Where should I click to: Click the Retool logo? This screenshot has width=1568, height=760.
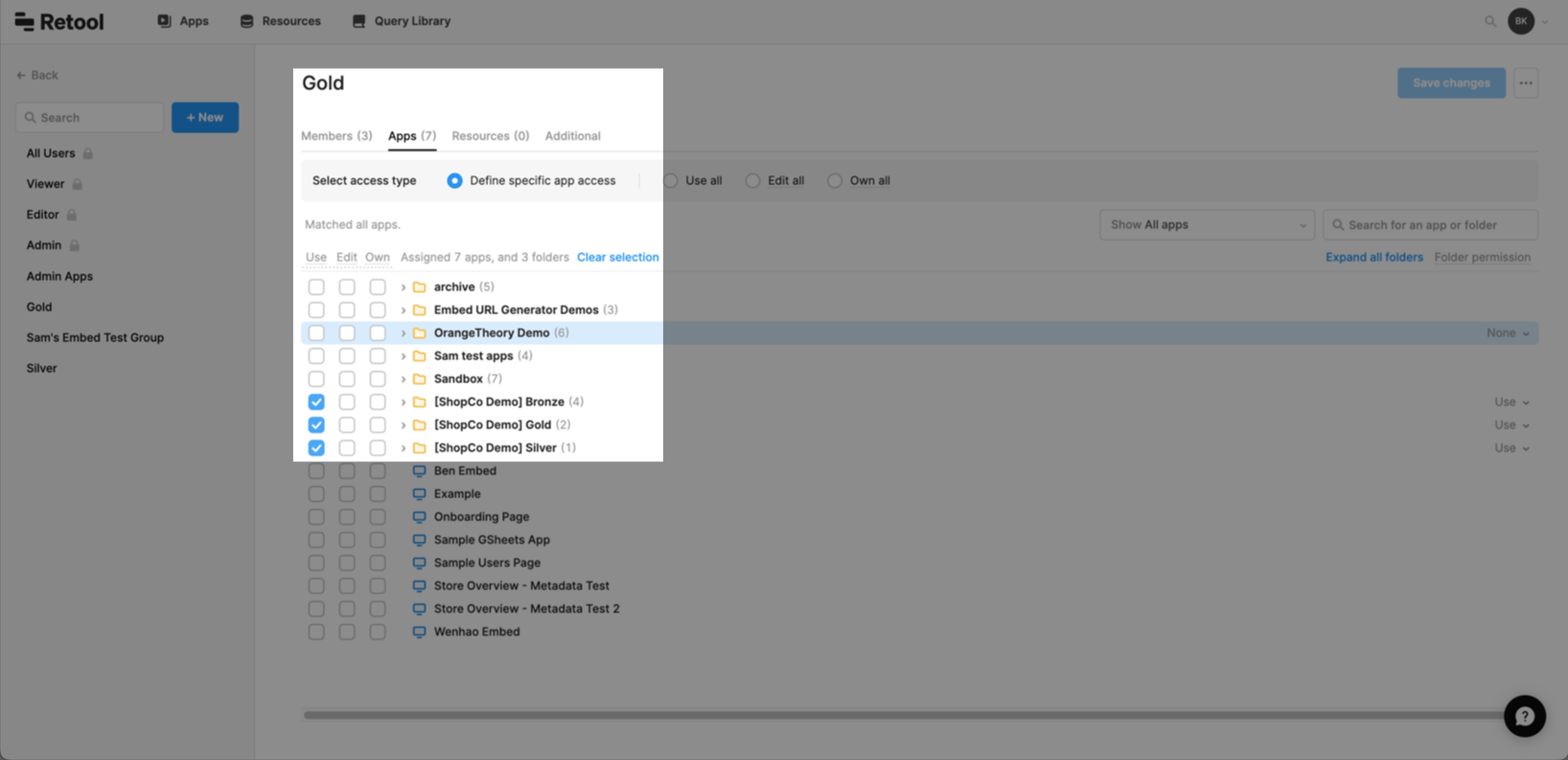click(59, 21)
